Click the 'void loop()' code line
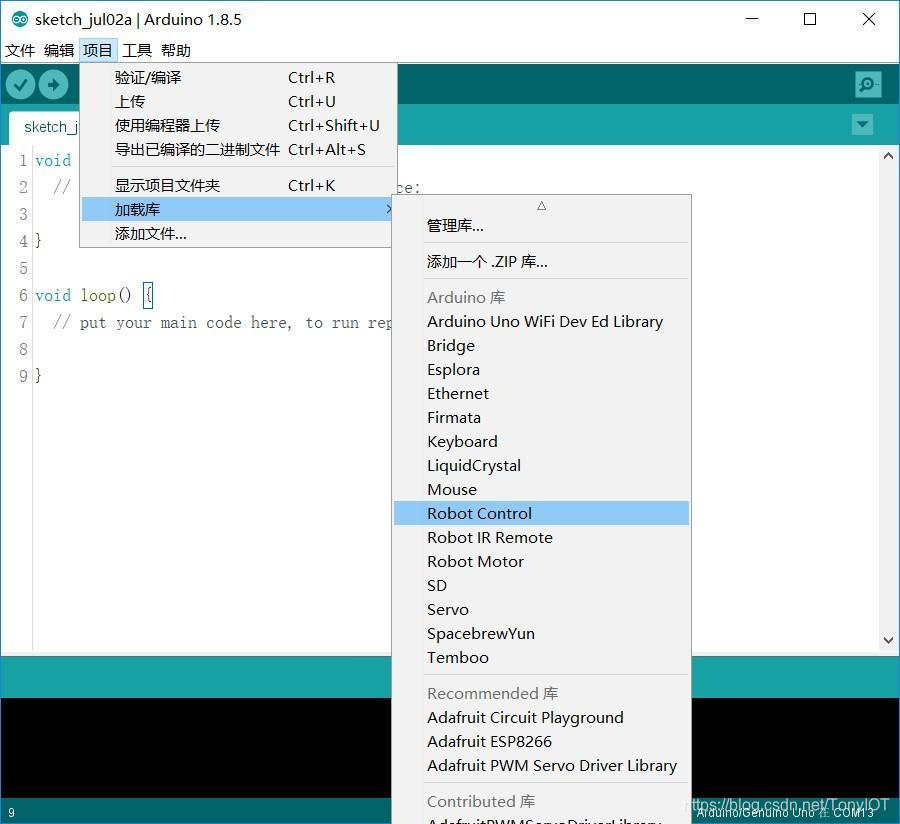Image resolution: width=900 pixels, height=824 pixels. [94, 296]
